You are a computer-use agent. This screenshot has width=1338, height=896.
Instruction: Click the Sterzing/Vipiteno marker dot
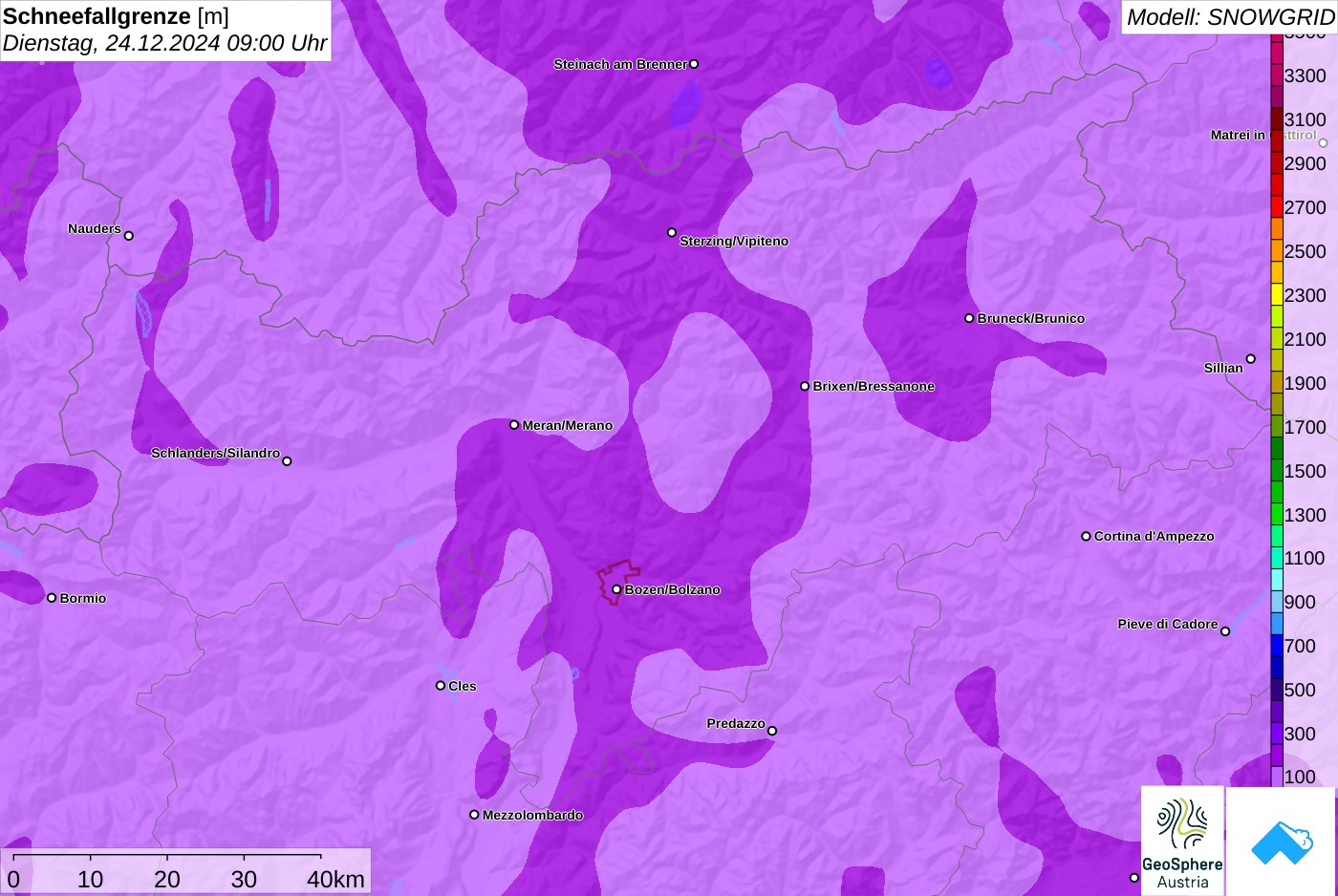point(672,232)
